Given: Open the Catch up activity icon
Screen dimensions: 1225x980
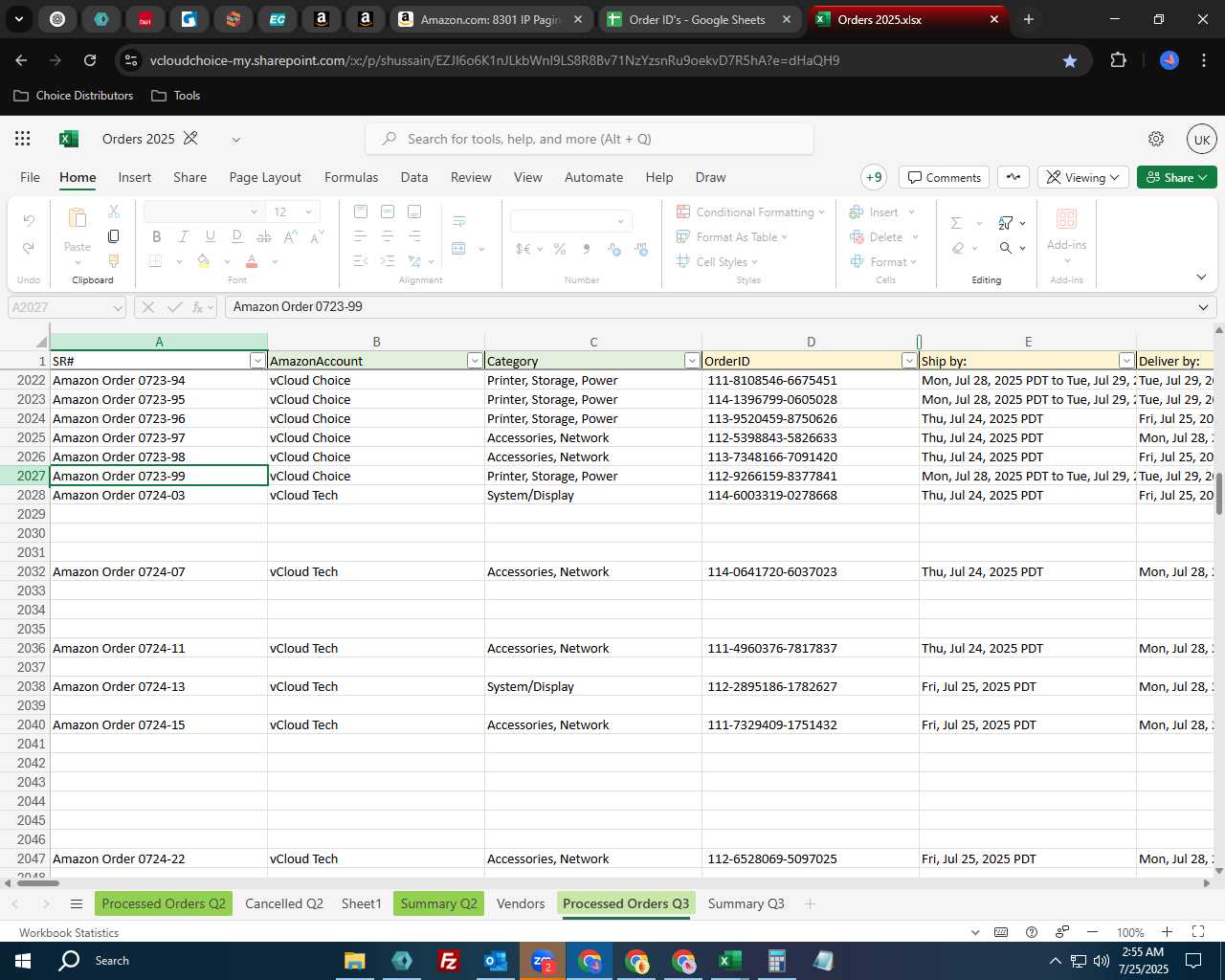Looking at the screenshot, I should [1013, 177].
